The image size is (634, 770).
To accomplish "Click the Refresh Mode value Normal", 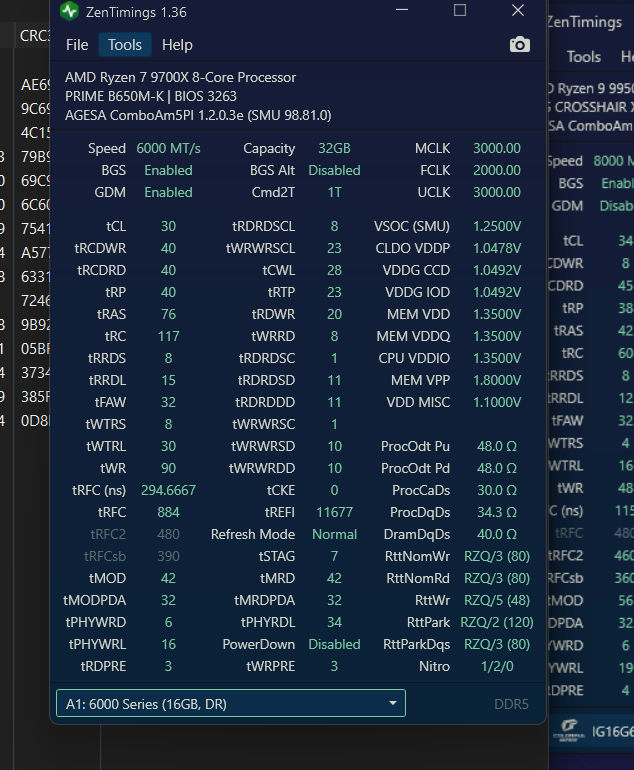I will [334, 534].
